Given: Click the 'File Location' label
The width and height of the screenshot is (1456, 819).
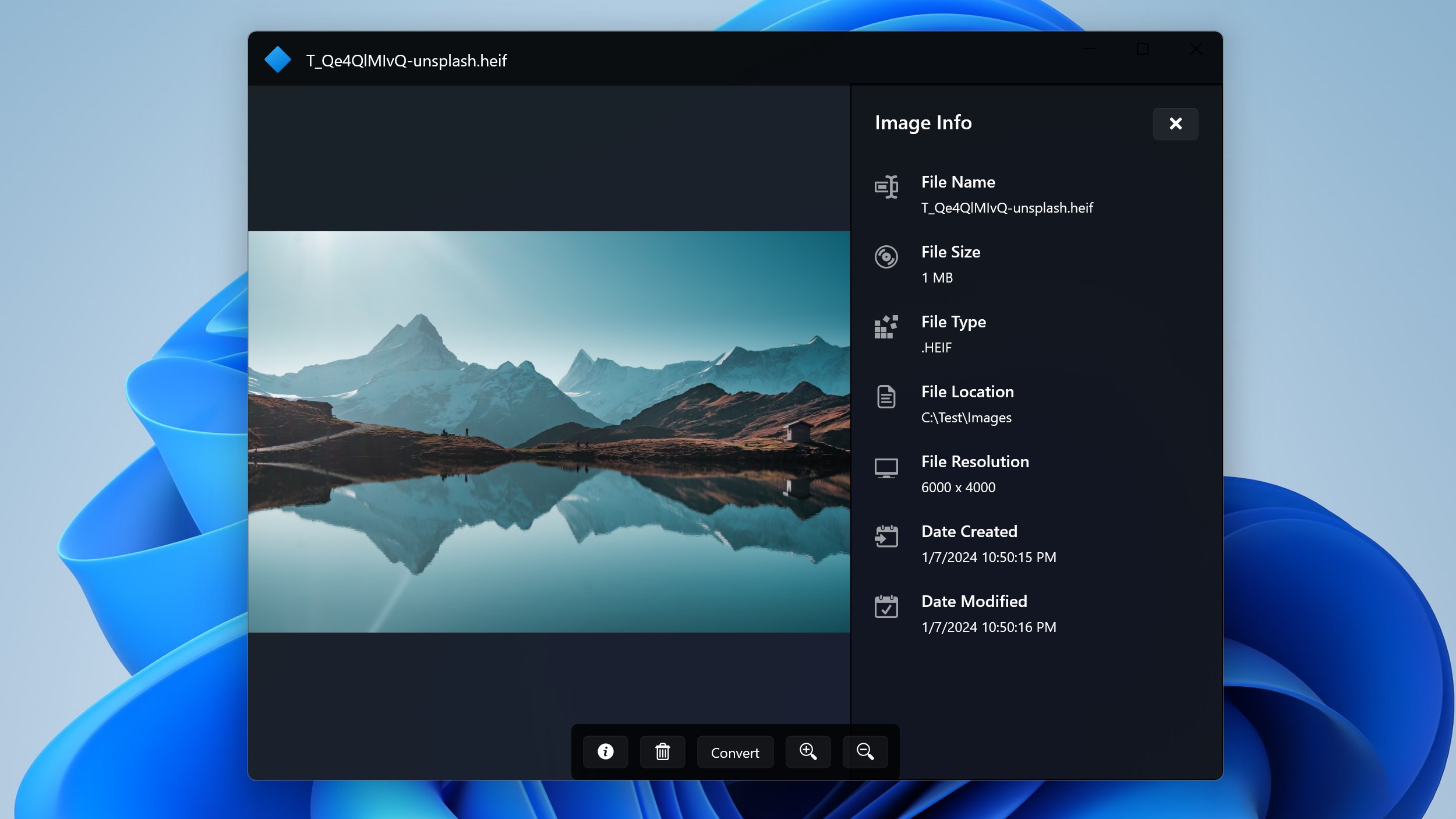Looking at the screenshot, I should [x=967, y=392].
